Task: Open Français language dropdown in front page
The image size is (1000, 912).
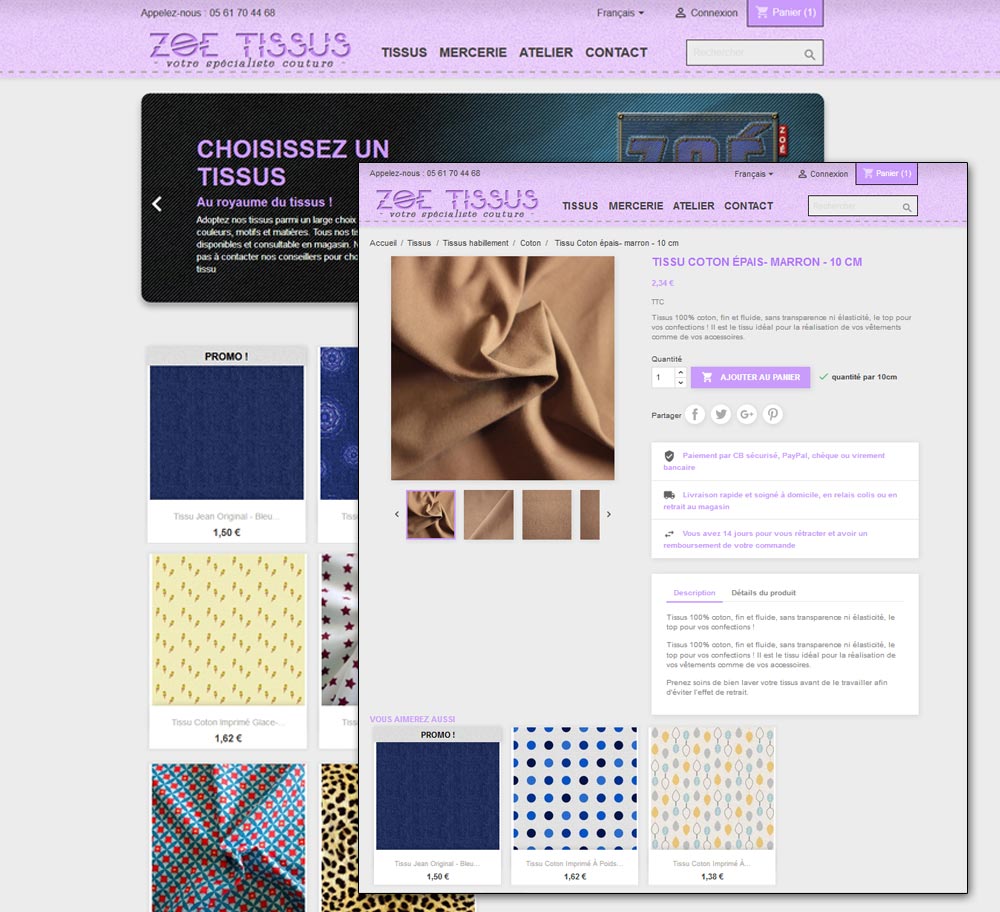Action: 753,174
